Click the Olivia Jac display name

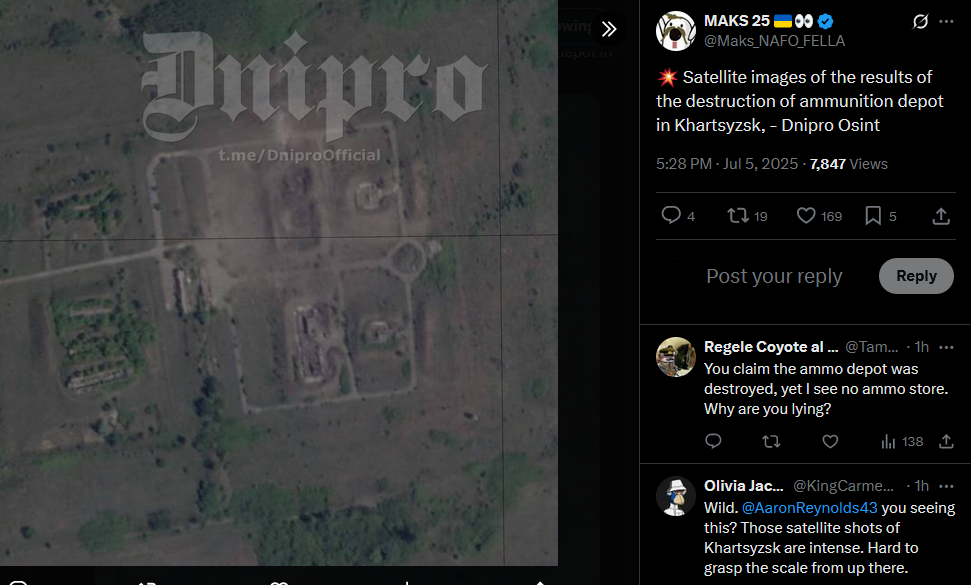[x=744, y=486]
